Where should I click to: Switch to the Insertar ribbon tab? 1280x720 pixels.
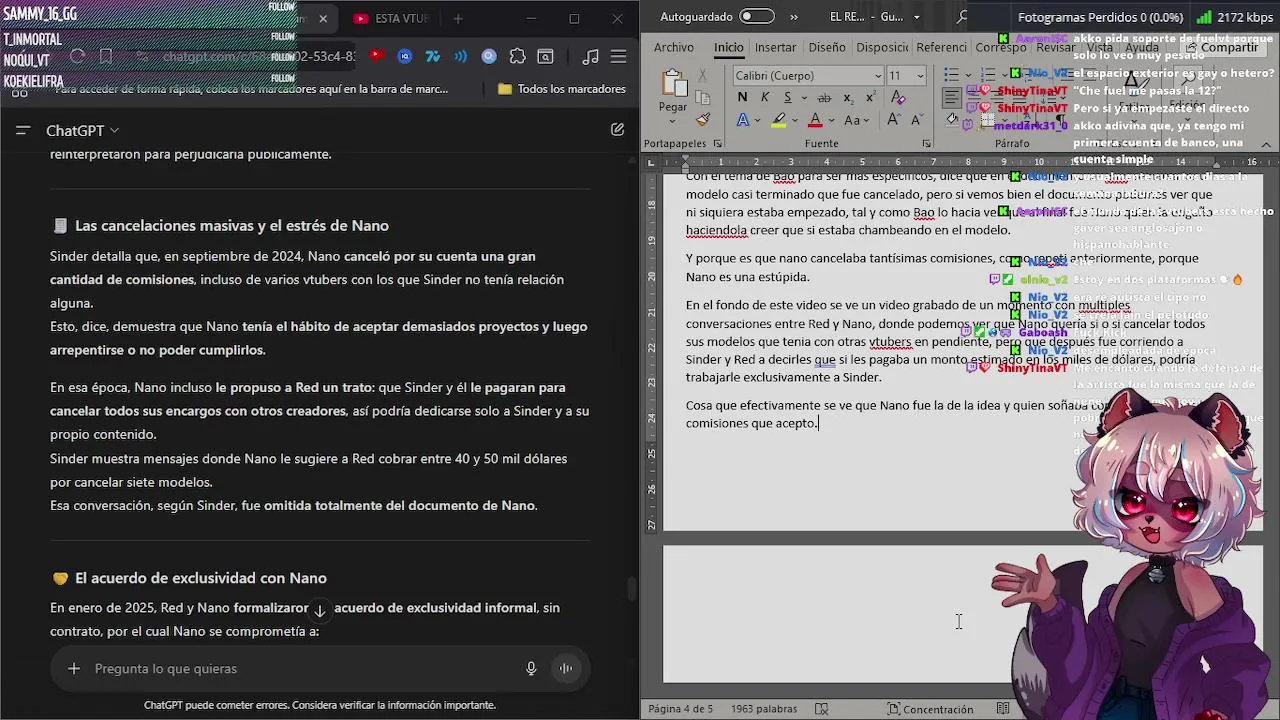[x=776, y=47]
